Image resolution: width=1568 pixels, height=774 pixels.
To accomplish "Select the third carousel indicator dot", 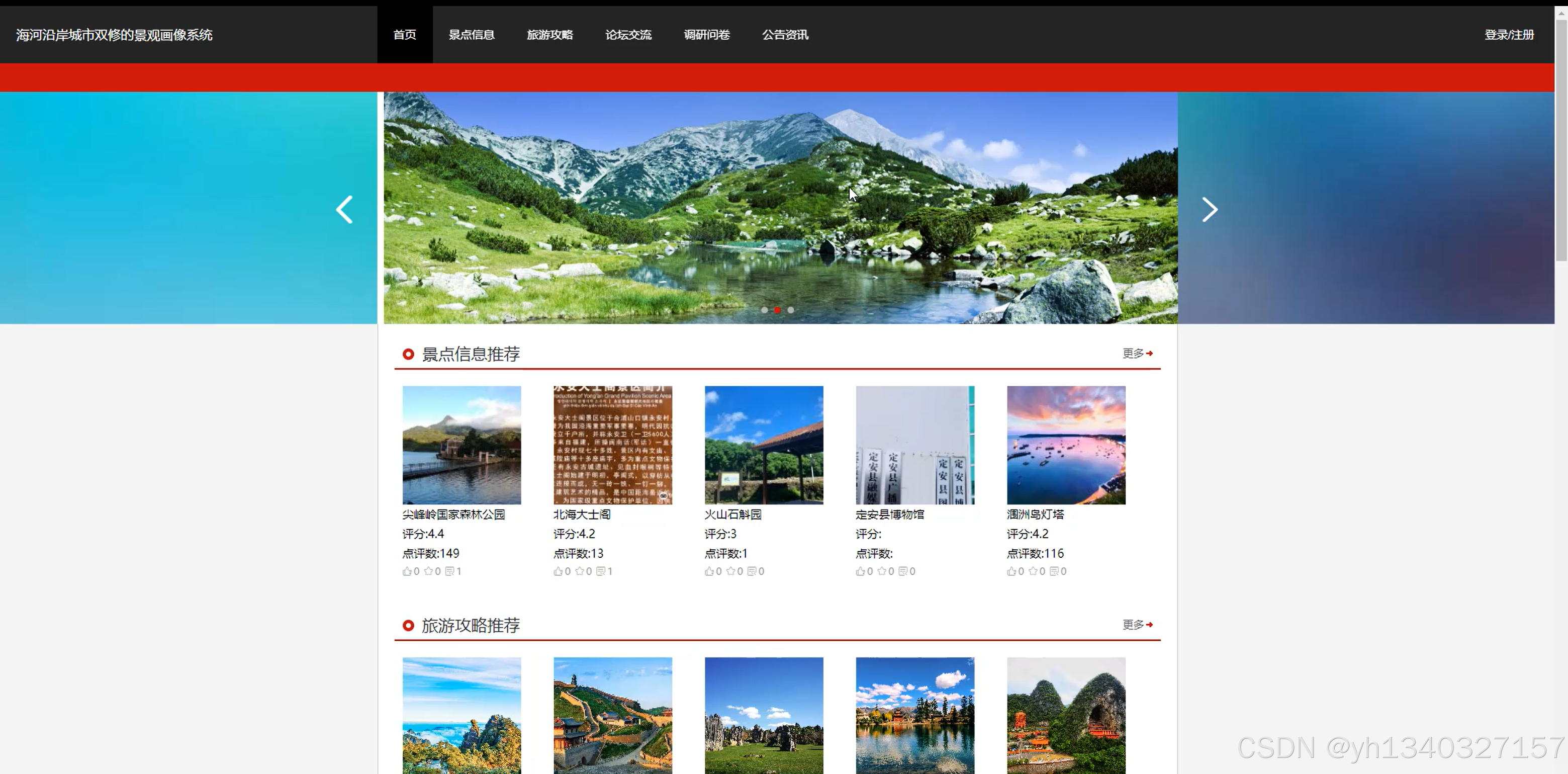I will pos(791,310).
